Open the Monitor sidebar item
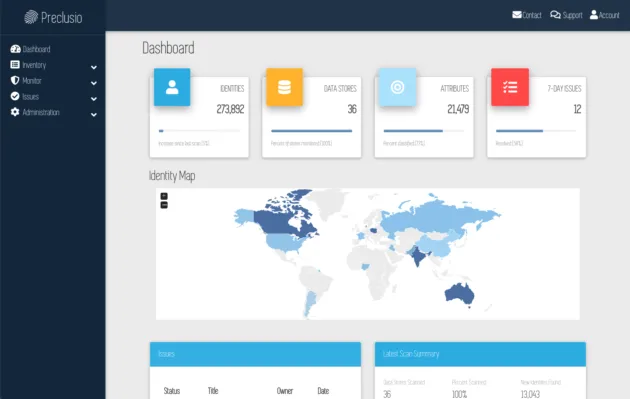This screenshot has height=399, width=630. coord(32,81)
